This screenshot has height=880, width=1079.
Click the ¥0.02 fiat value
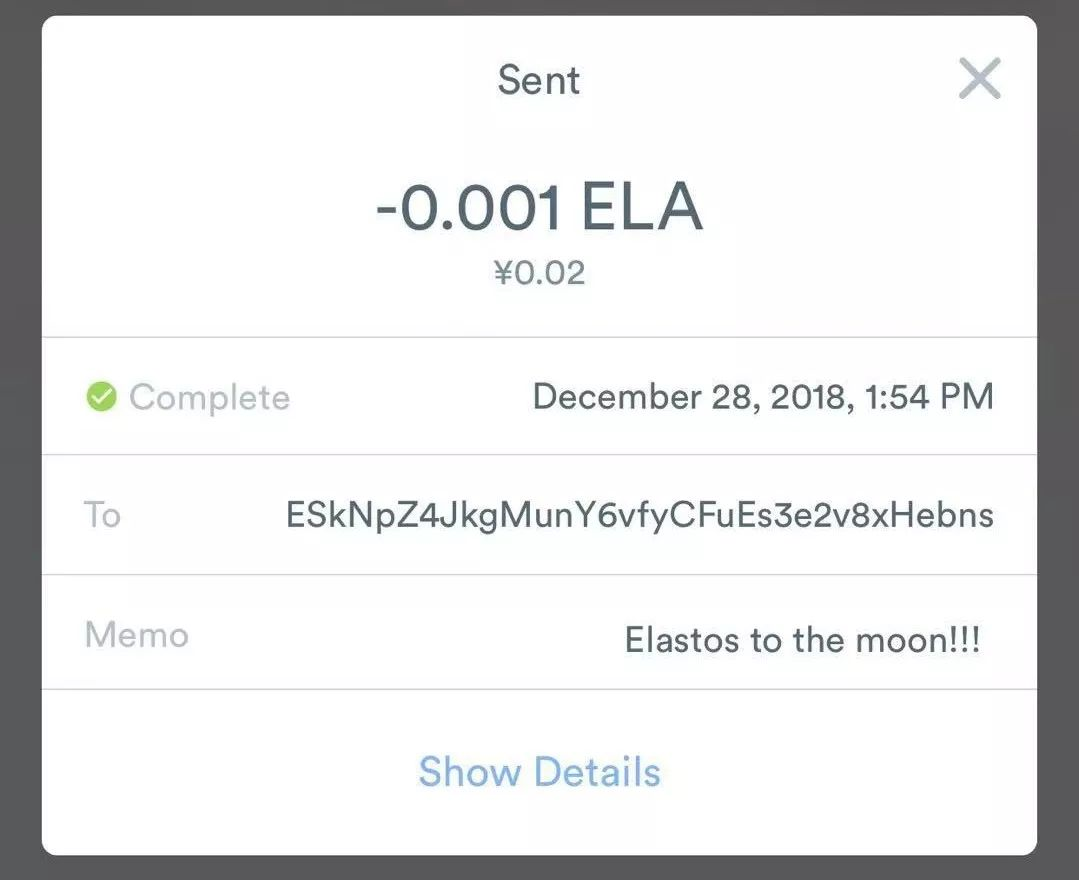pyautogui.click(x=540, y=272)
